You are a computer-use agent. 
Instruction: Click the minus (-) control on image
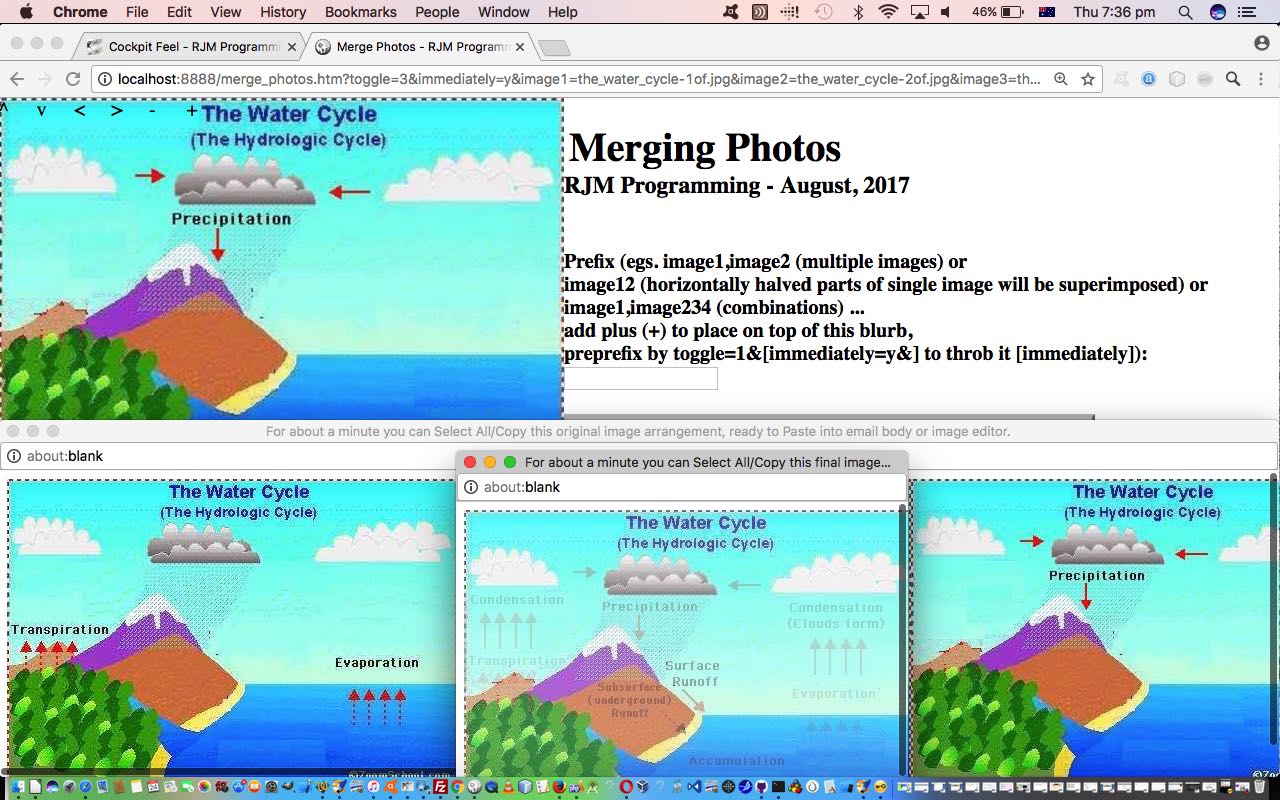pyautogui.click(x=152, y=111)
